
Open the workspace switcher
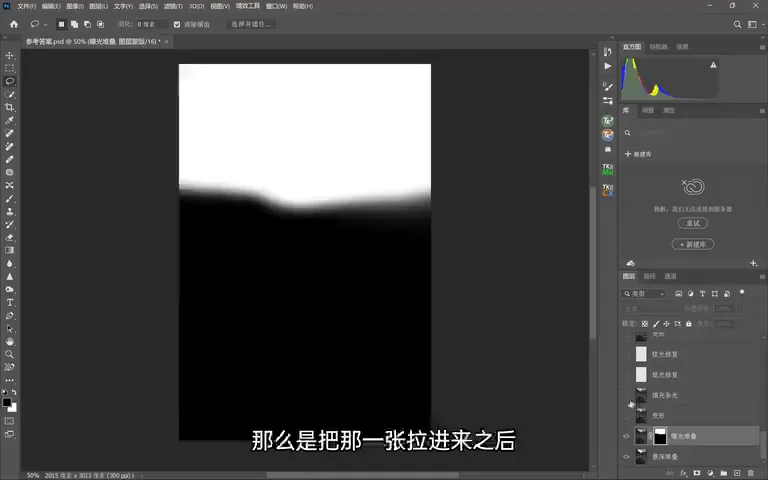point(753,24)
